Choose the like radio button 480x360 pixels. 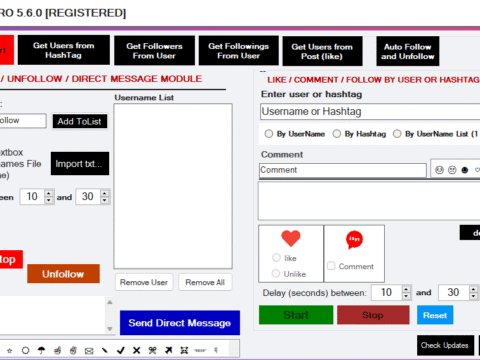coord(276,258)
